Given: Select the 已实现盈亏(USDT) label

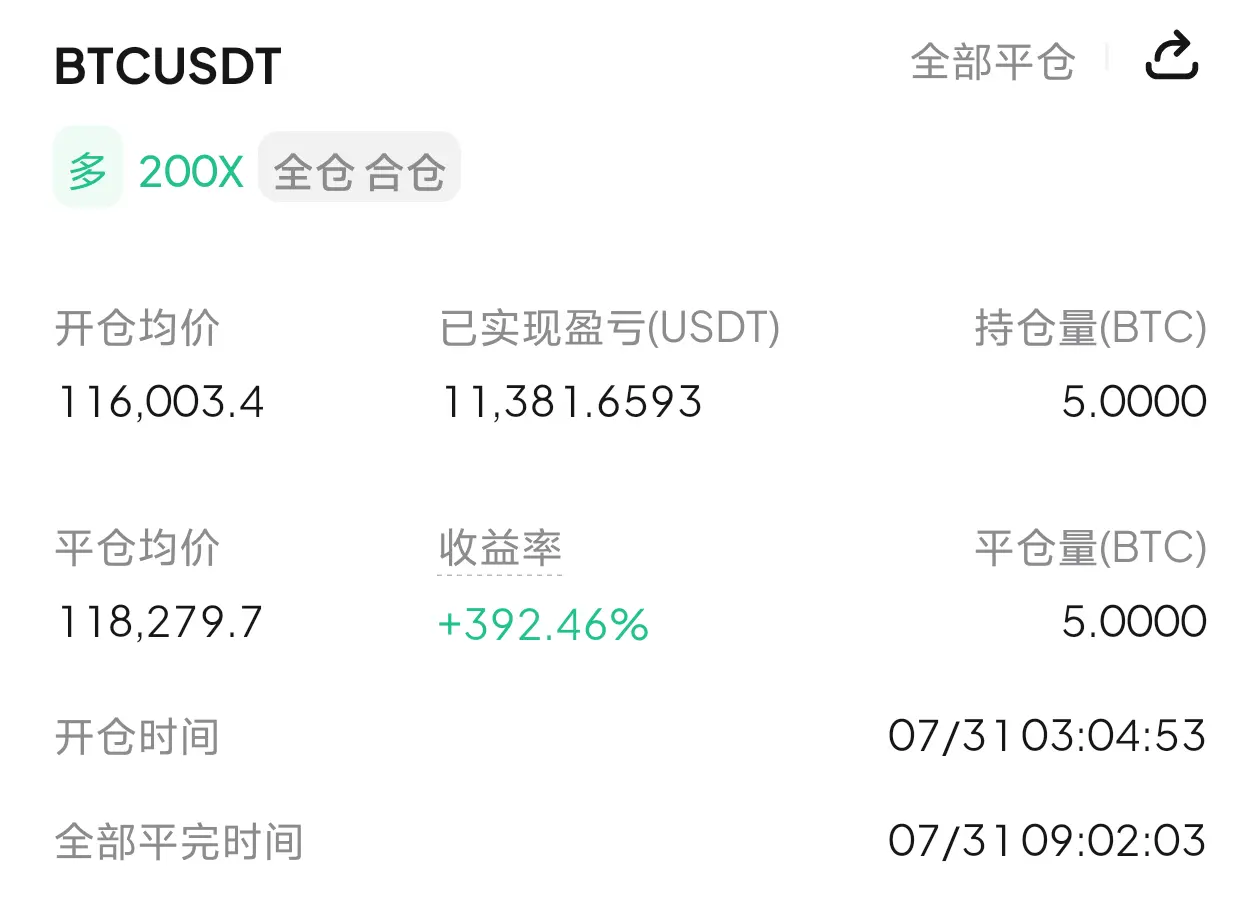Looking at the screenshot, I should tap(610, 328).
